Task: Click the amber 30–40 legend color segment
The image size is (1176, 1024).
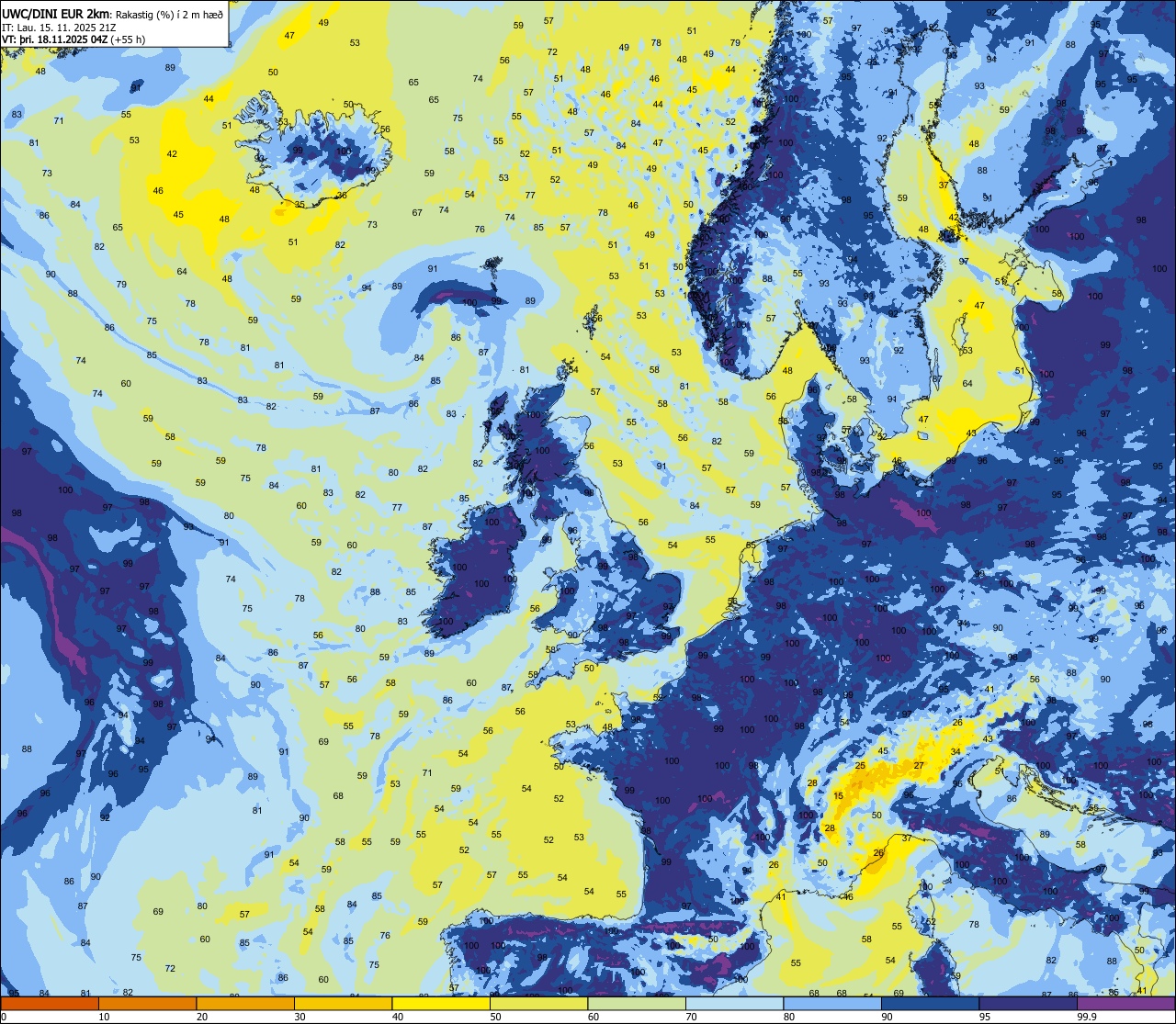Action: [x=344, y=1003]
